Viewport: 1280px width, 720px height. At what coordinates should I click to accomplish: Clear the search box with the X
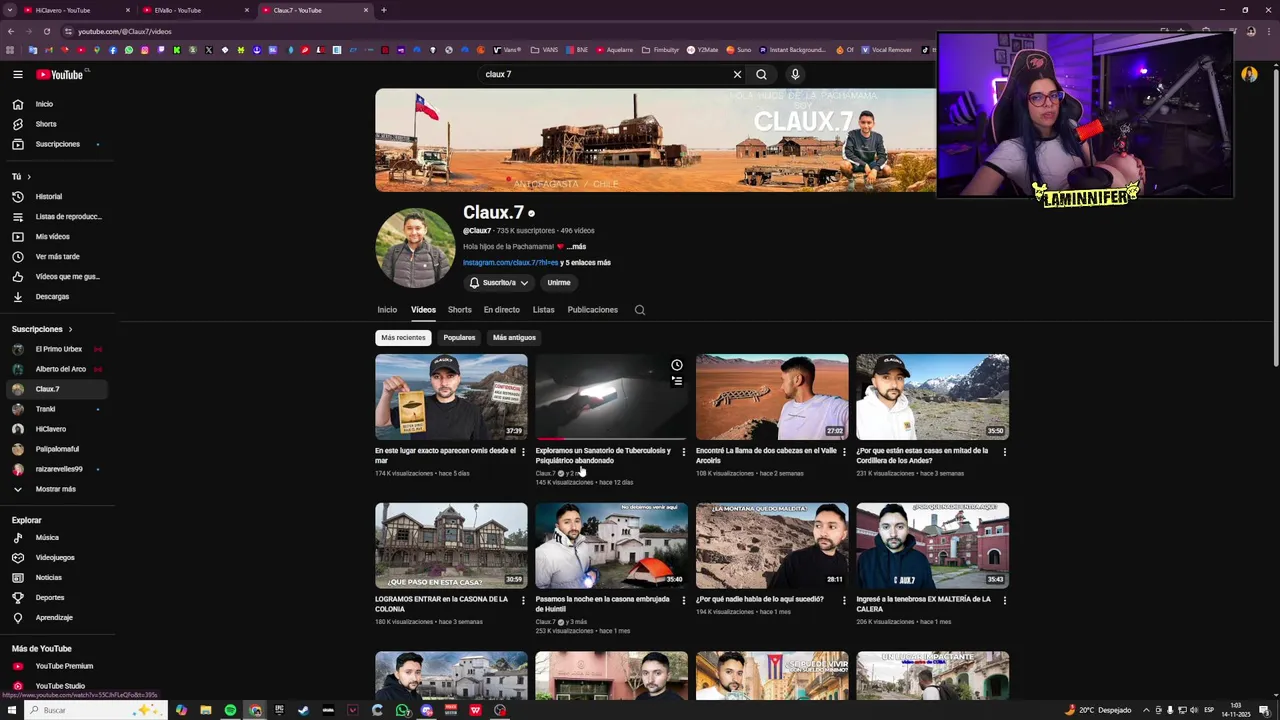tap(737, 74)
